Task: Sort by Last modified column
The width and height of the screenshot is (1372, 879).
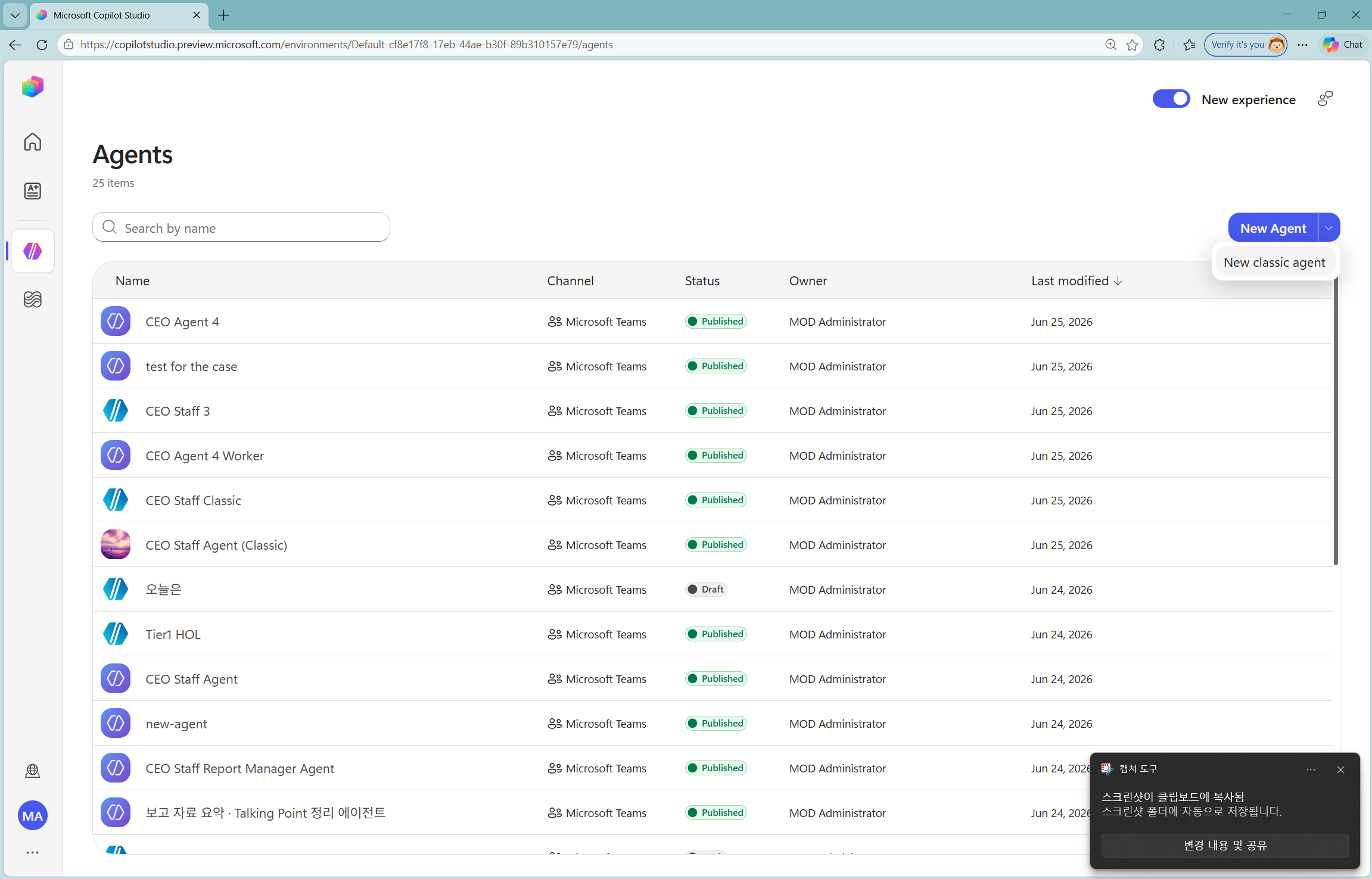Action: tap(1077, 280)
